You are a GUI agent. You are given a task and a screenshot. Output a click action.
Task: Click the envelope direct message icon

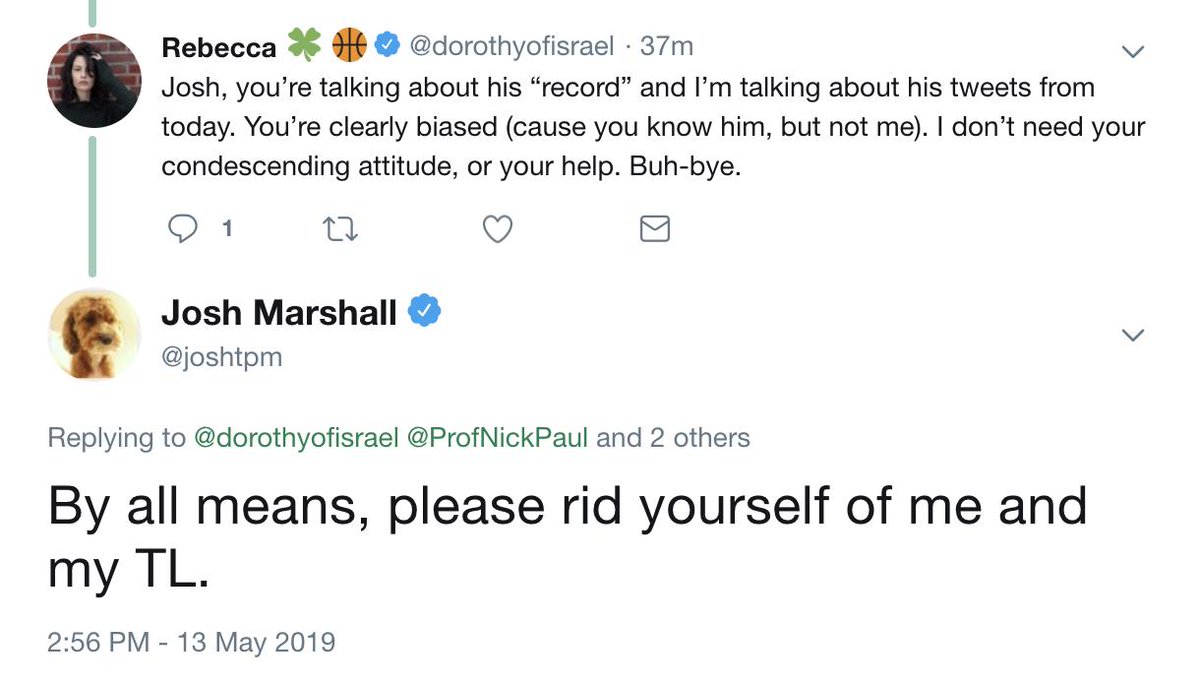click(653, 229)
